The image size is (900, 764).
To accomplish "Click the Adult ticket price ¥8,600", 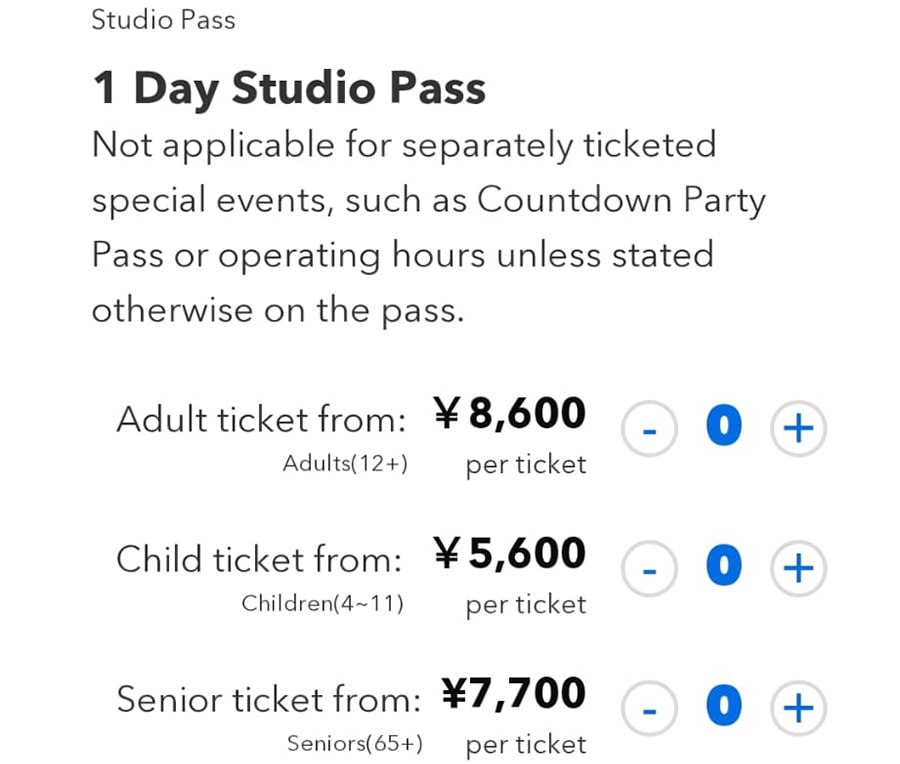I will (510, 413).
